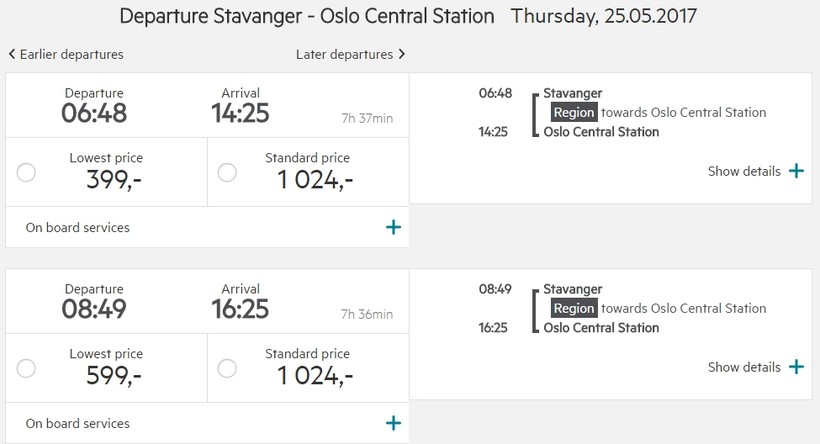Click the Region badge for 08:49 train
This screenshot has width=820, height=444.
point(573,308)
